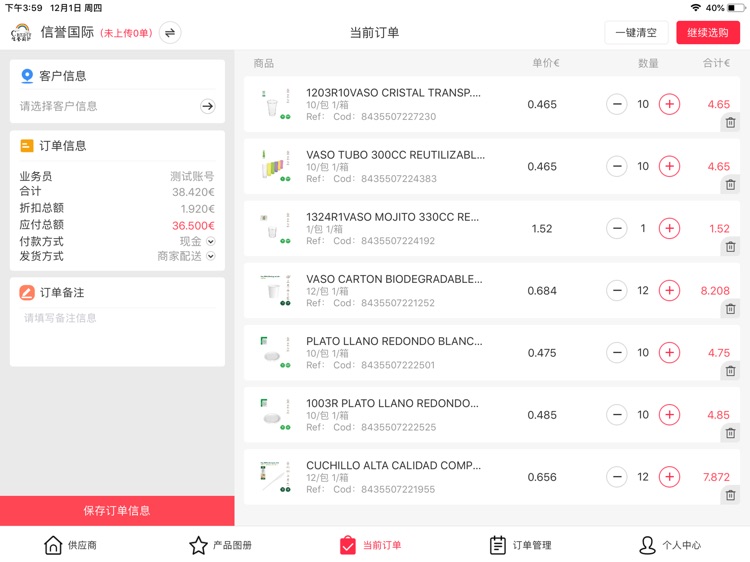Decrease quantity of 1324R1VASO MOJITO
750x562 pixels.
(617, 229)
